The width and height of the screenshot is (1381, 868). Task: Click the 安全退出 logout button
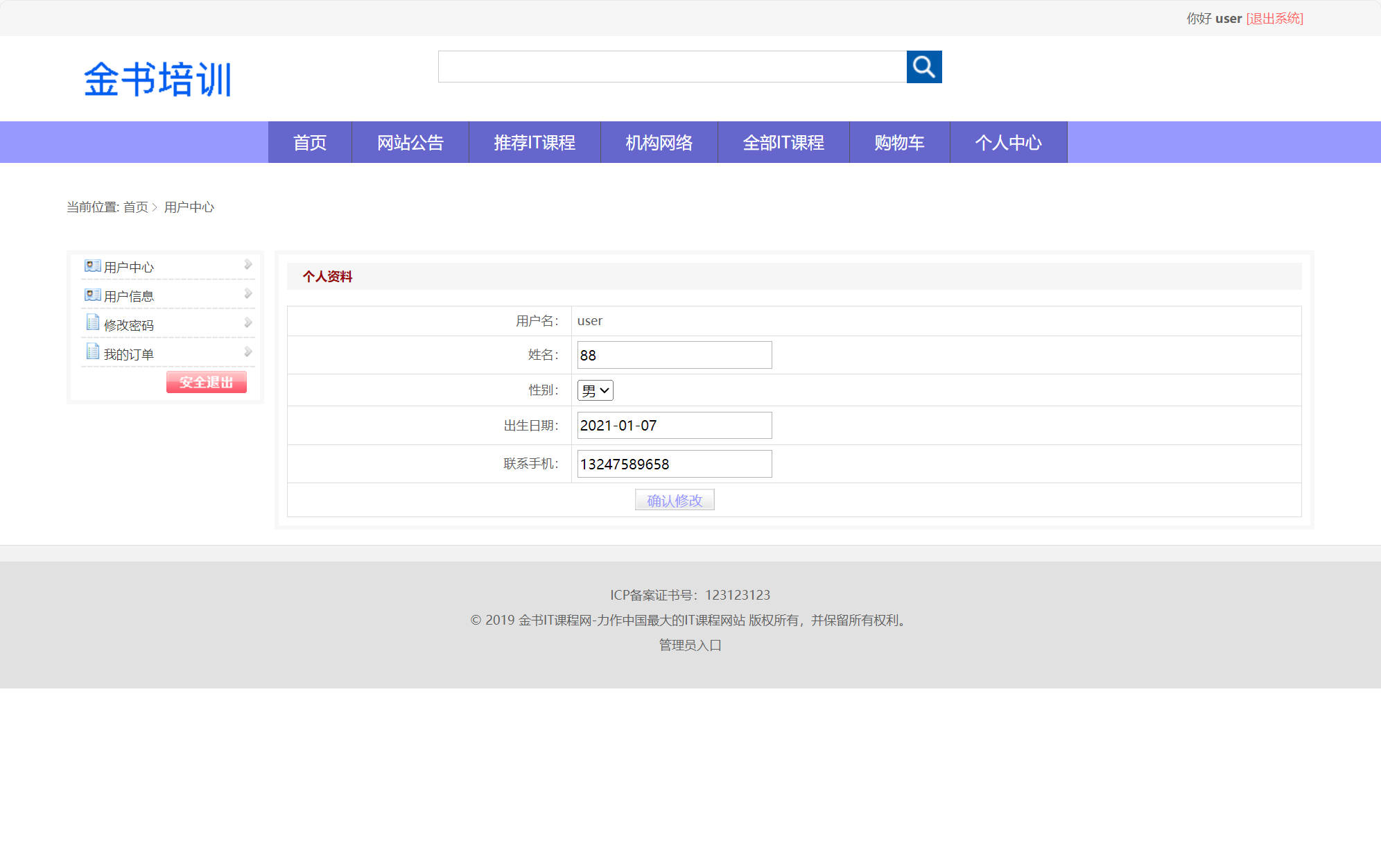coord(206,381)
